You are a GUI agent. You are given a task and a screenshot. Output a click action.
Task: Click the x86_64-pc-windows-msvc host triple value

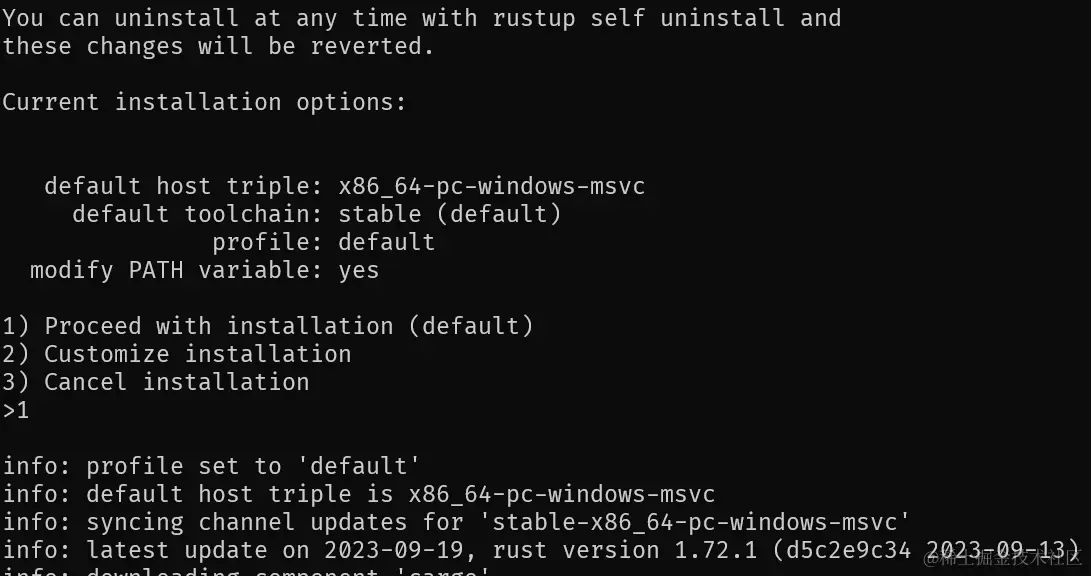[492, 186]
